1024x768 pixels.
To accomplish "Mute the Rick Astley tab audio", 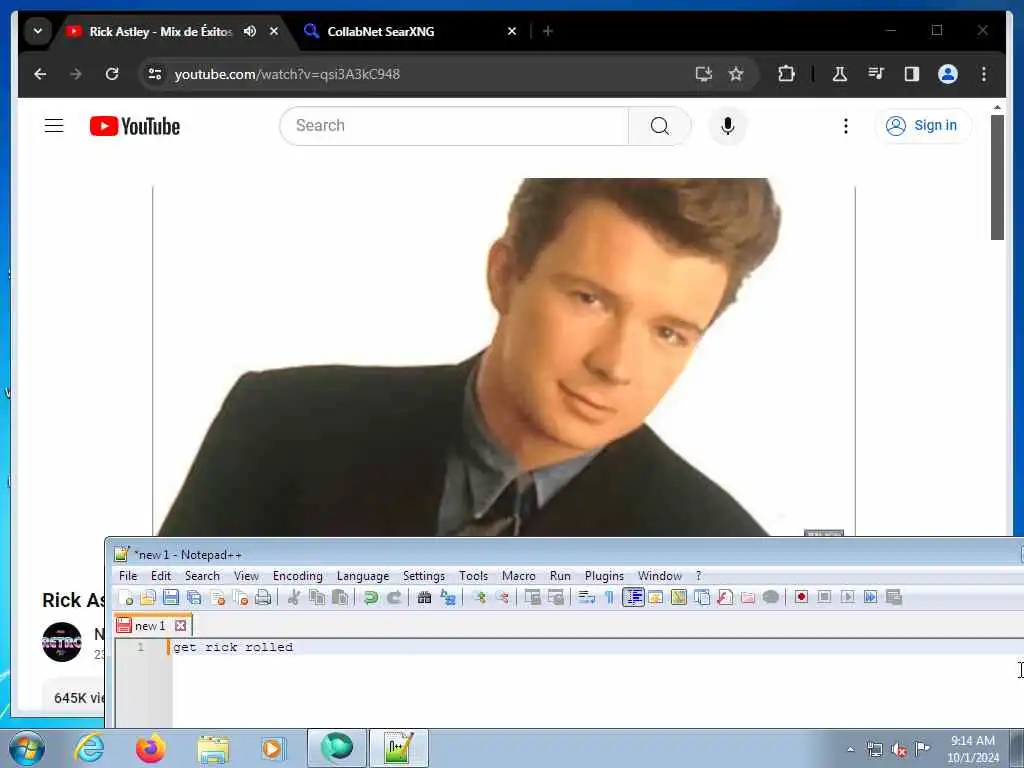I will tap(249, 31).
